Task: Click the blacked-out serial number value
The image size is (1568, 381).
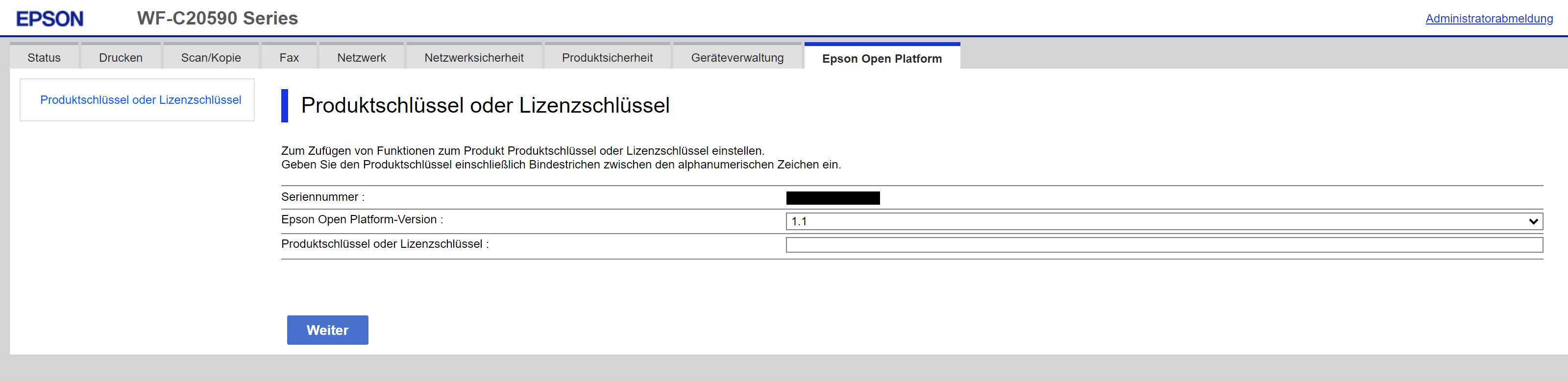Action: click(x=833, y=198)
